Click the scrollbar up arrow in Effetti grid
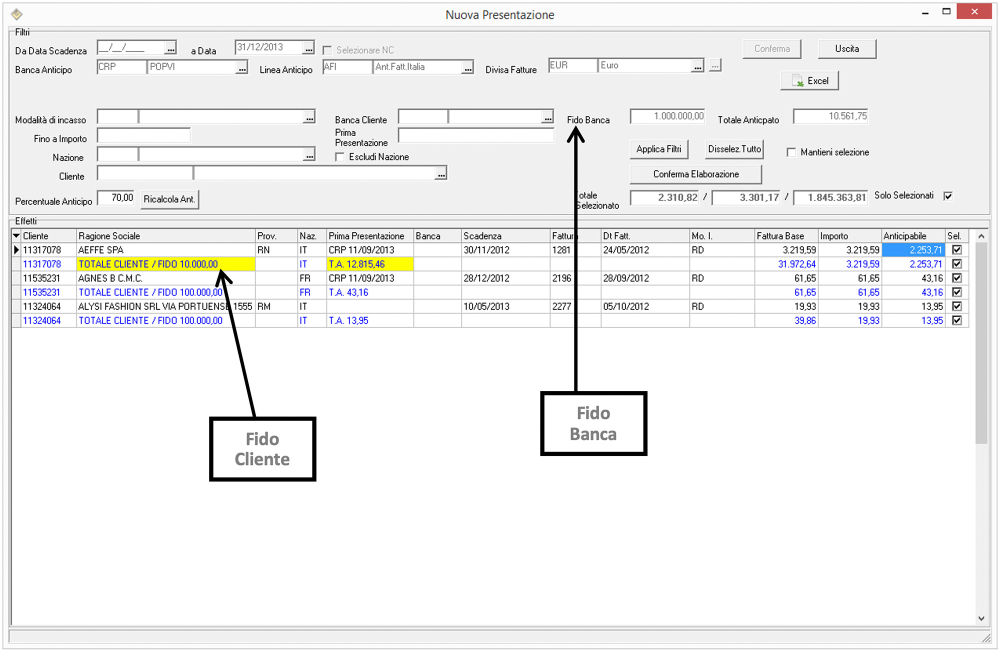 981,236
